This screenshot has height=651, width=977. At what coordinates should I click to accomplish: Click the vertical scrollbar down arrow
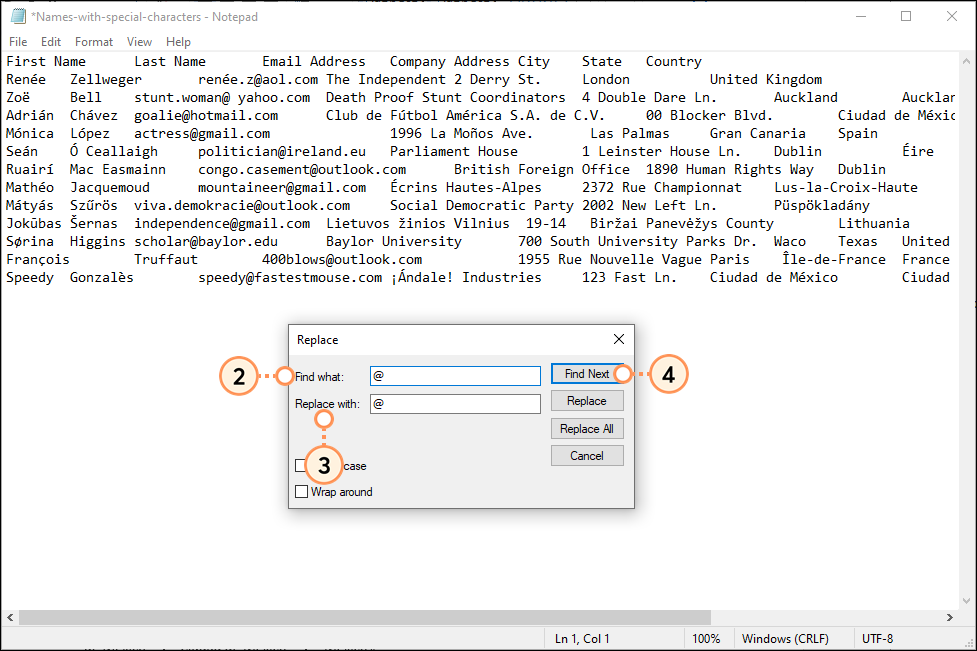coord(966,601)
